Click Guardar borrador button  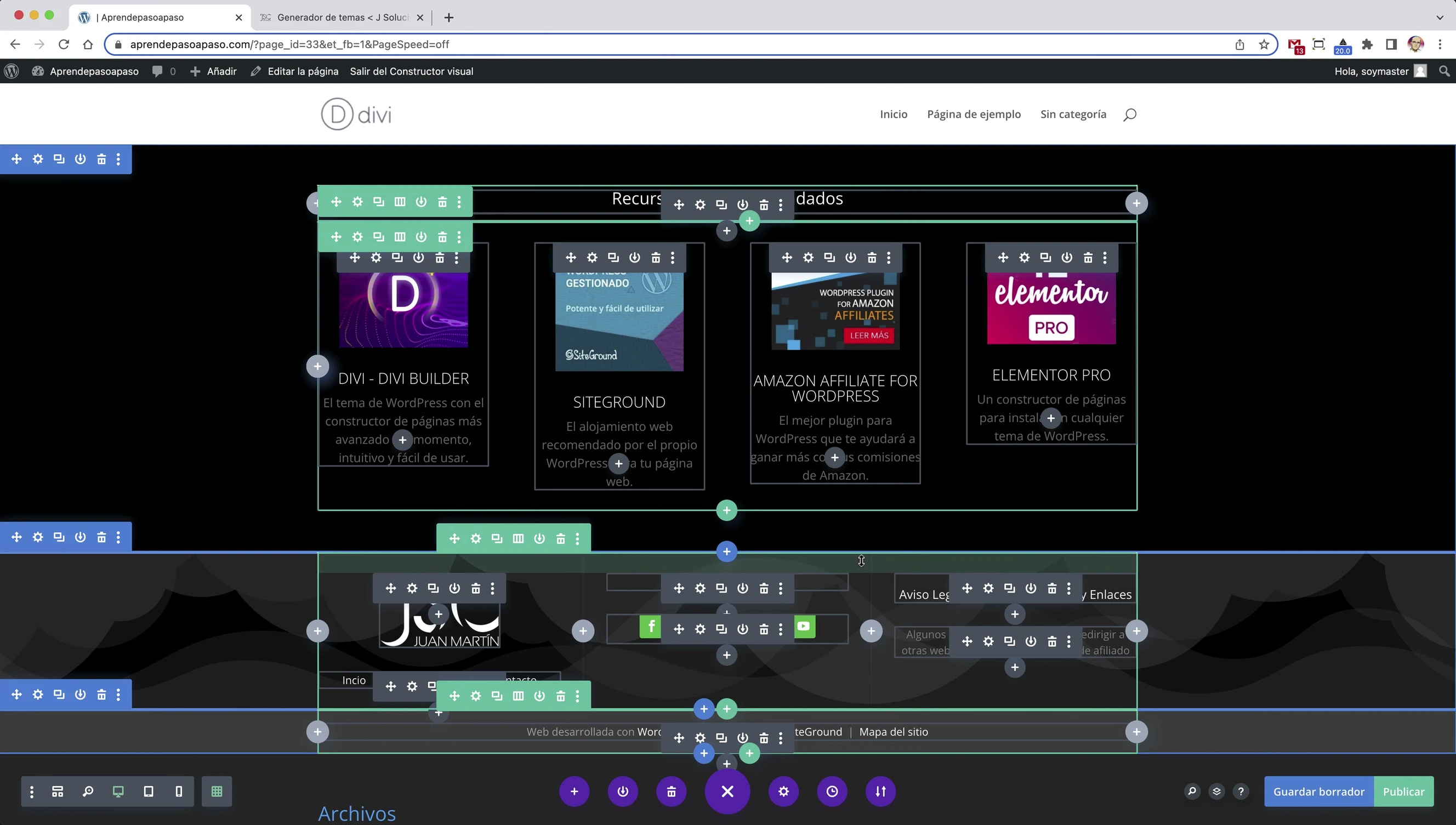pos(1319,792)
